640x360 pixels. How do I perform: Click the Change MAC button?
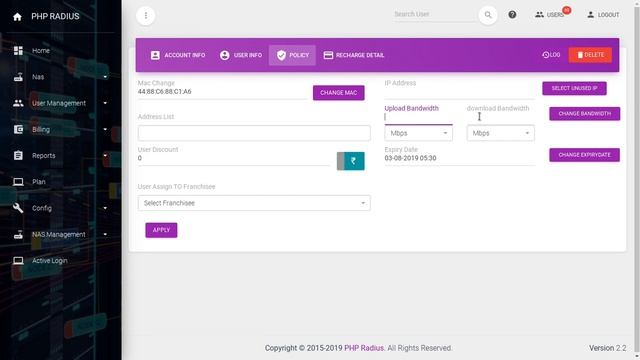click(x=338, y=93)
